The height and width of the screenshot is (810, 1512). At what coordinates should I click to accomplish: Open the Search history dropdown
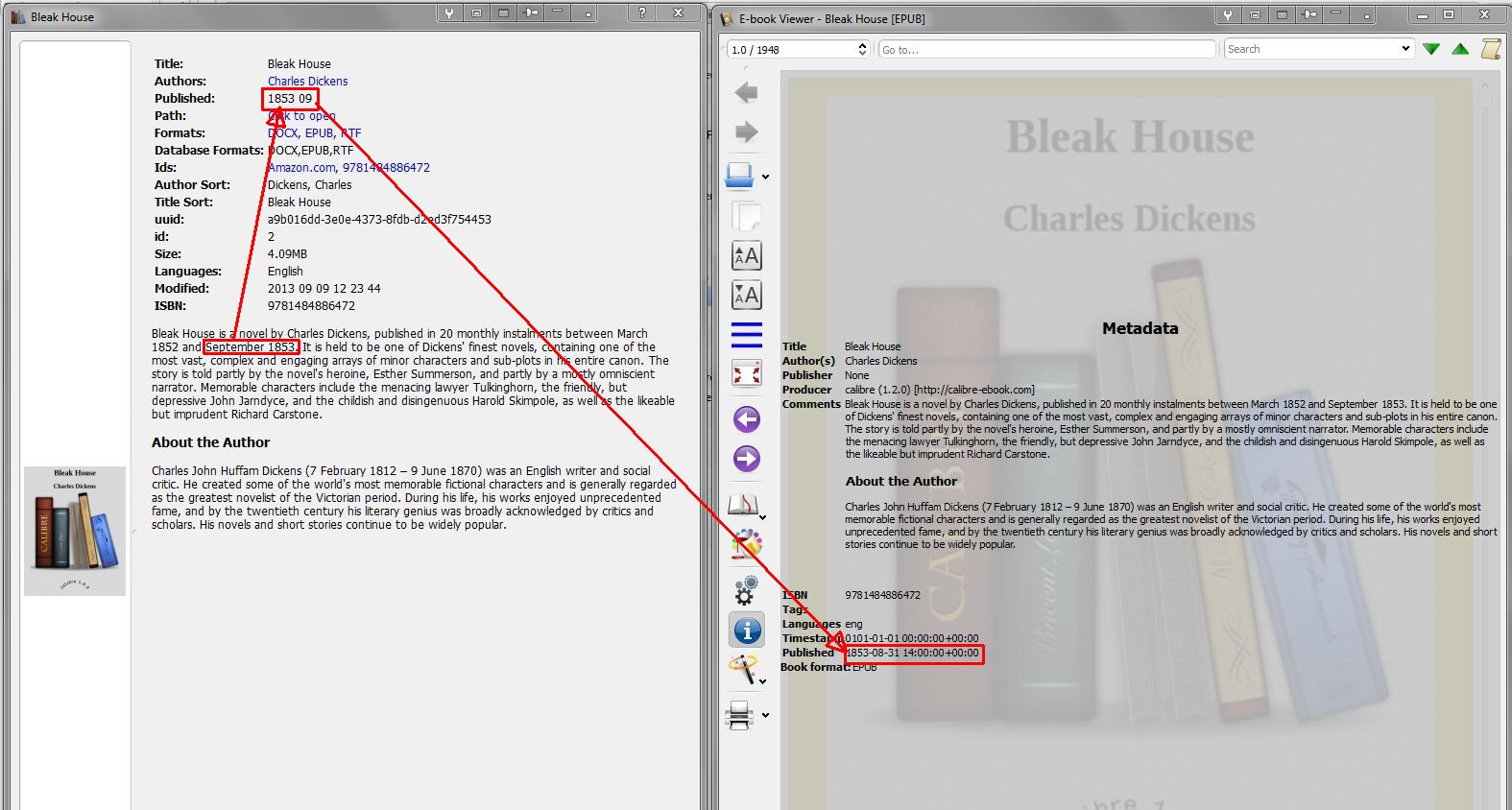pos(1405,49)
